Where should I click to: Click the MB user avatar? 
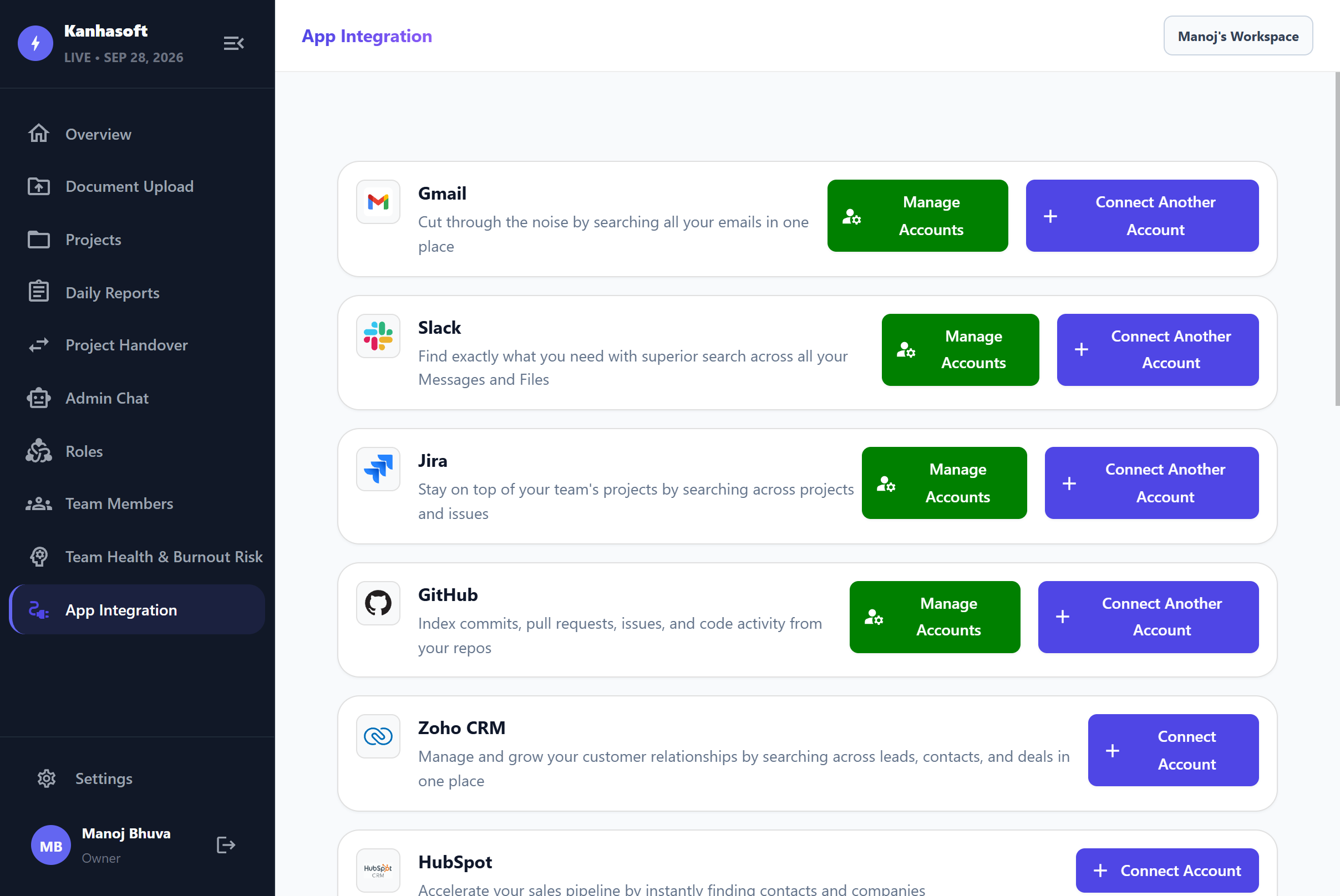51,845
